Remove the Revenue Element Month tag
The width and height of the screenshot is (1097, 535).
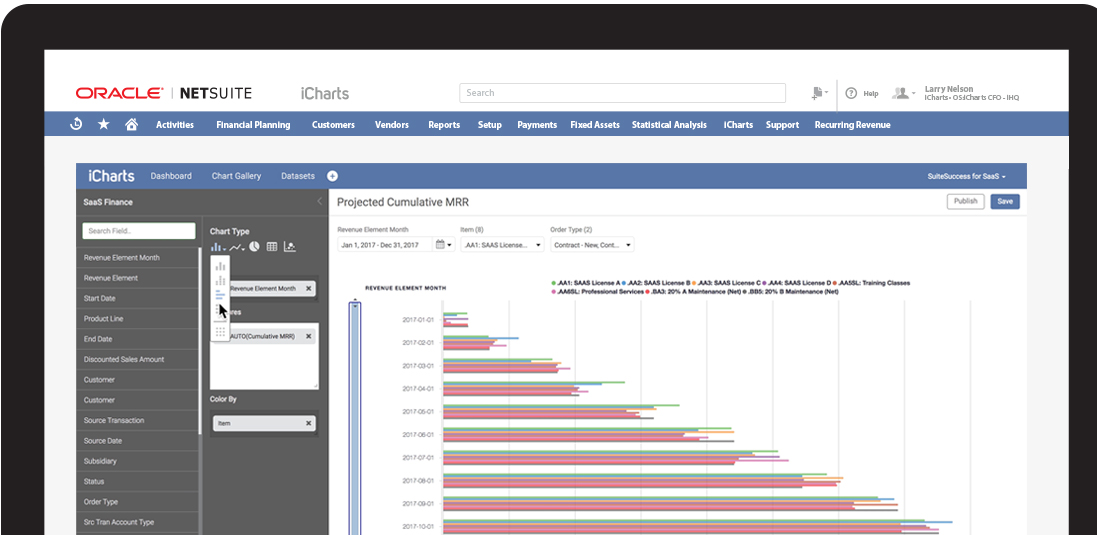[x=308, y=288]
